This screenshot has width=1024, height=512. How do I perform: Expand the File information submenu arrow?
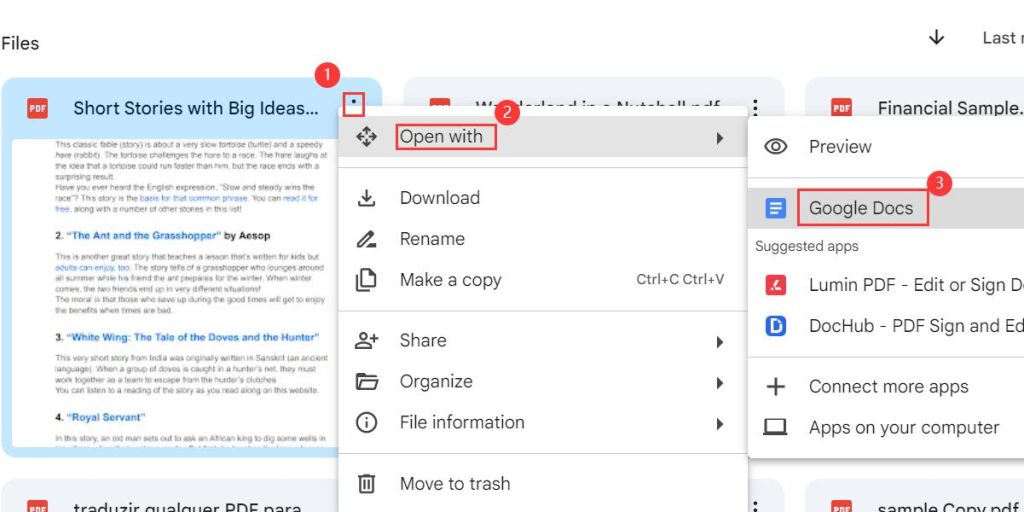pos(720,424)
